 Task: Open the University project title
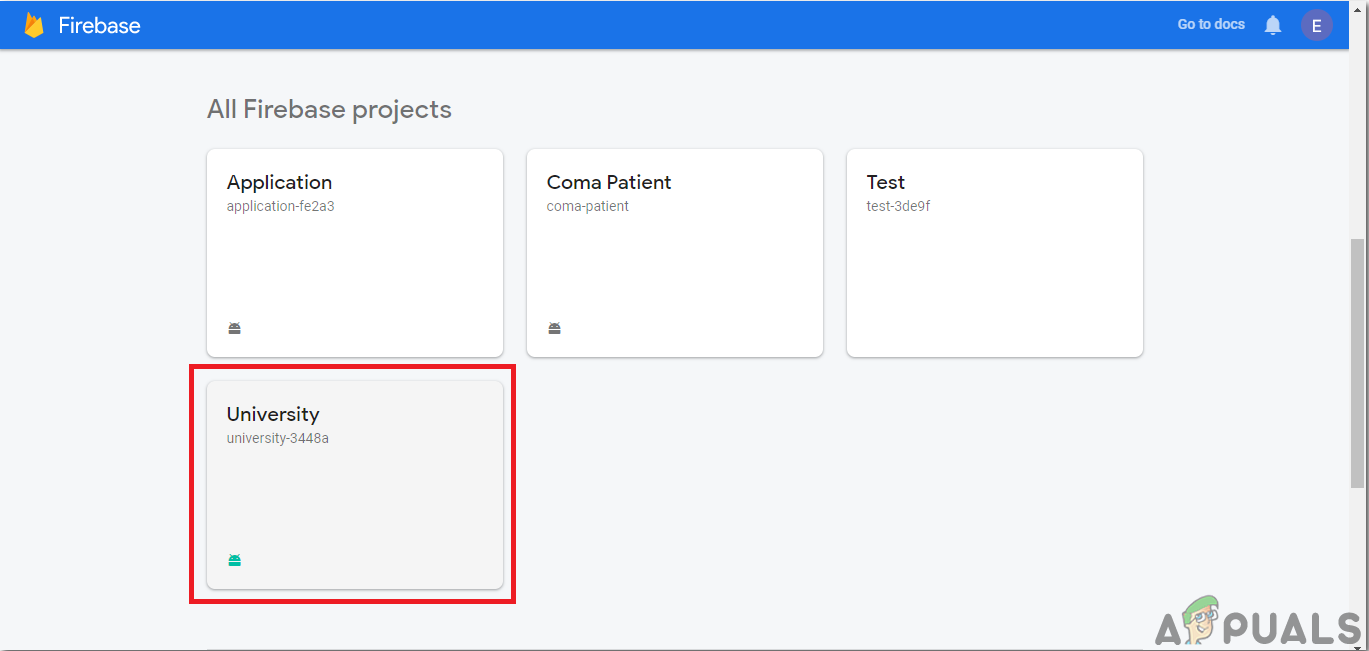pyautogui.click(x=273, y=414)
